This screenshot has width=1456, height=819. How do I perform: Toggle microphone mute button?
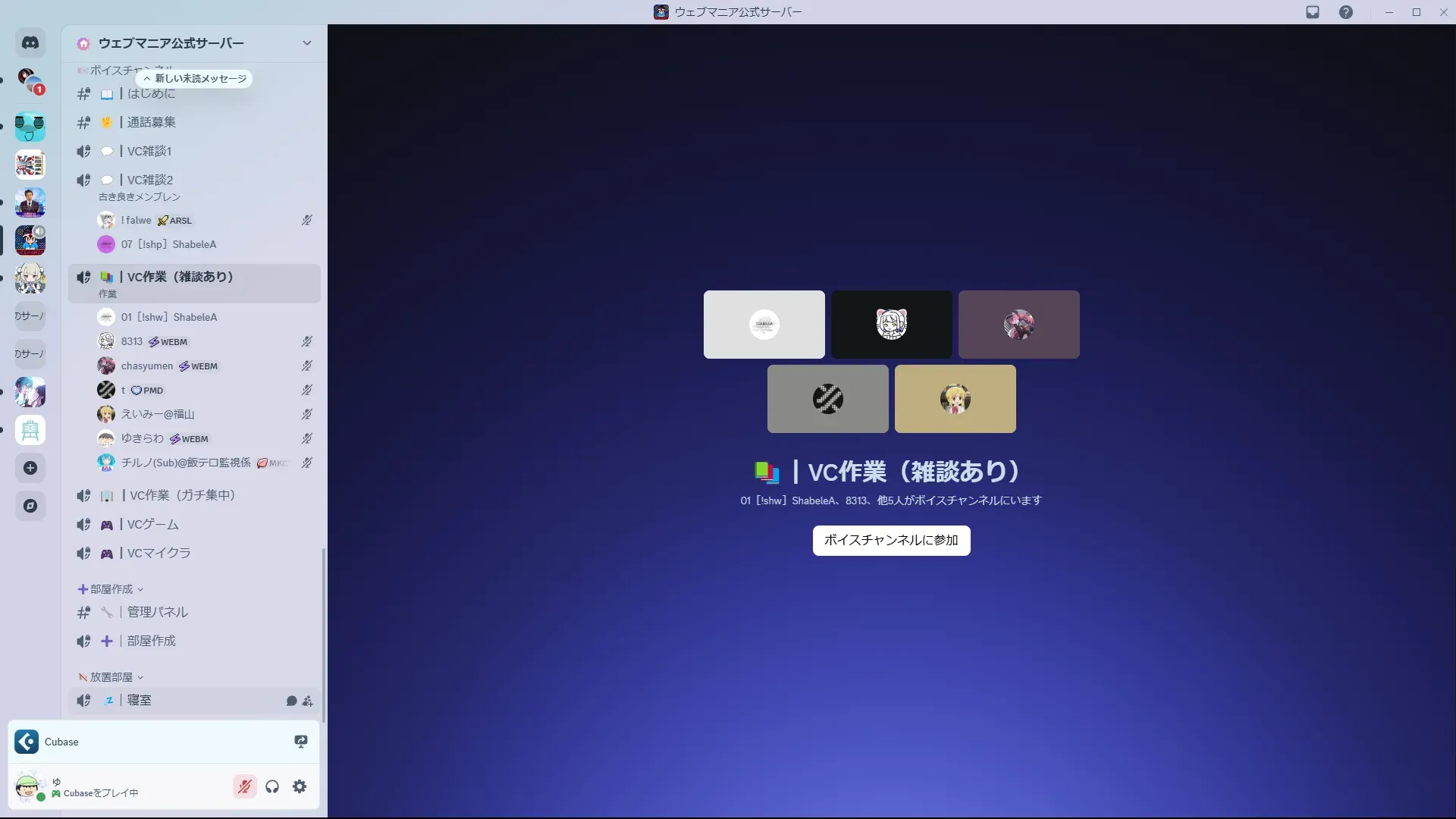244,786
